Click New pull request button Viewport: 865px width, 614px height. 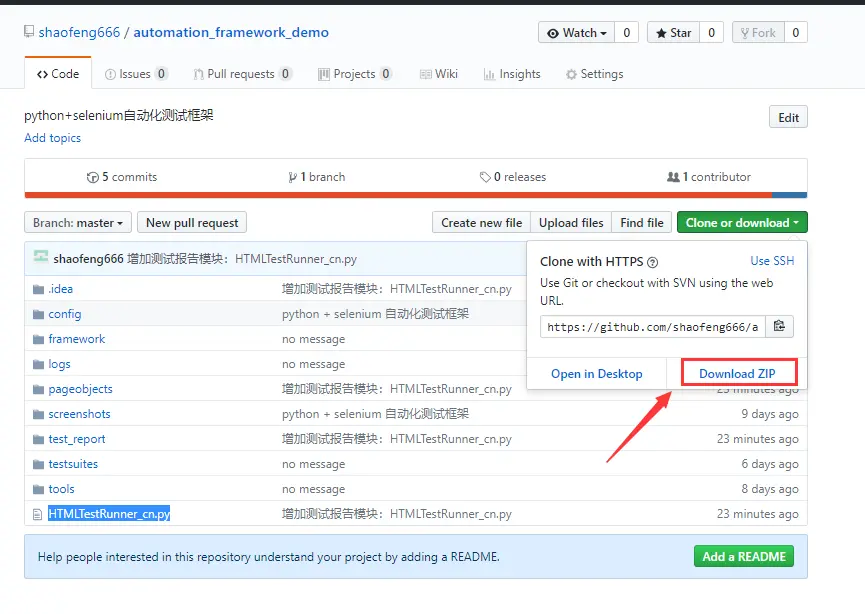pos(192,223)
